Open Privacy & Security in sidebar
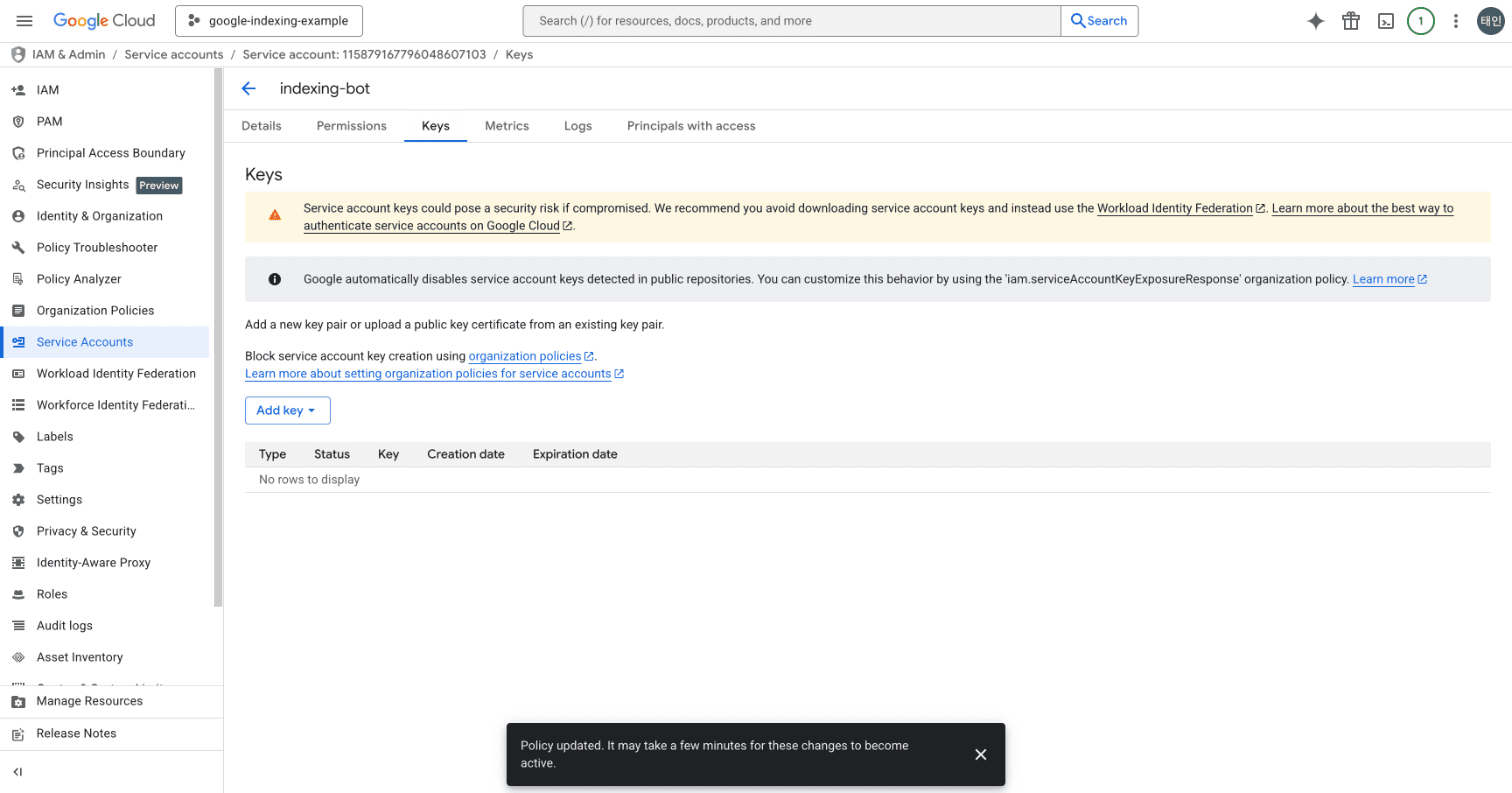 click(105, 531)
